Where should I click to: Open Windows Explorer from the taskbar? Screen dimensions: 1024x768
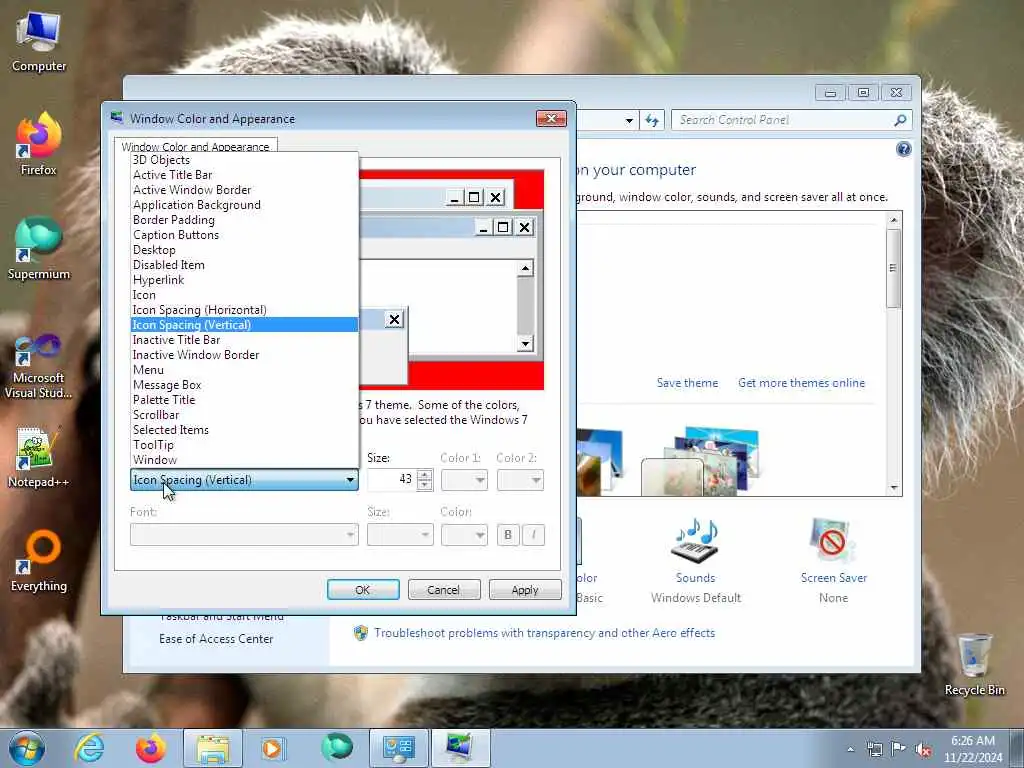pos(212,748)
